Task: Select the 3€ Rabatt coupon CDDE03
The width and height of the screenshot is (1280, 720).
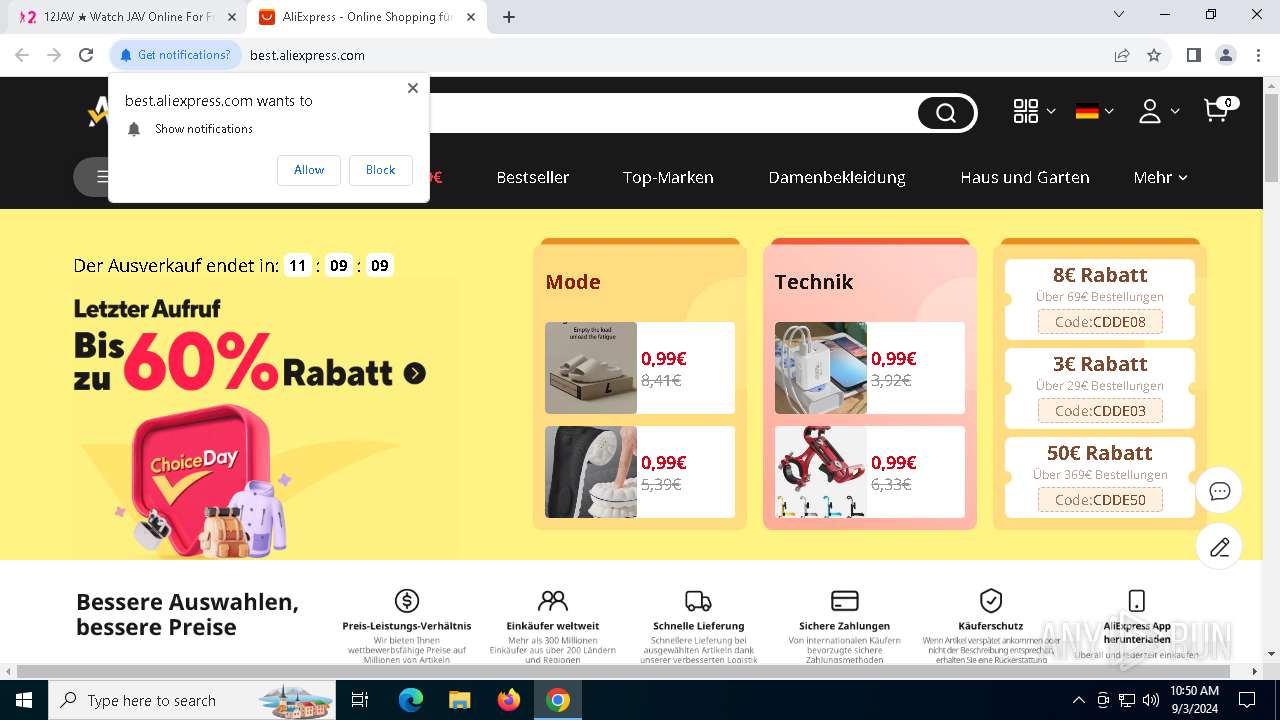Action: click(1100, 388)
